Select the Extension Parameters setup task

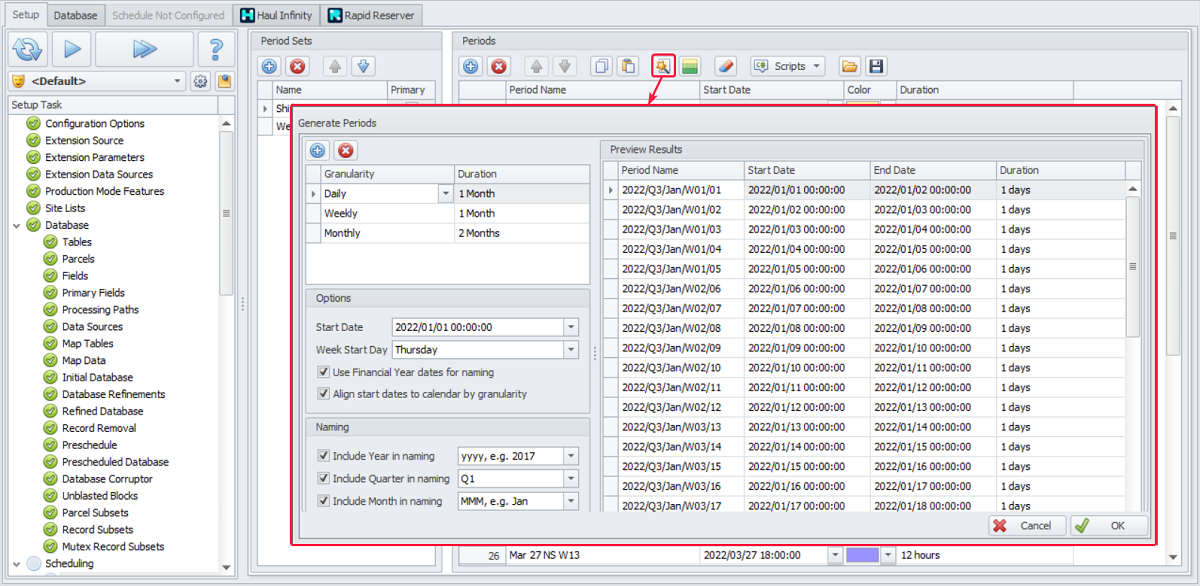pos(95,157)
